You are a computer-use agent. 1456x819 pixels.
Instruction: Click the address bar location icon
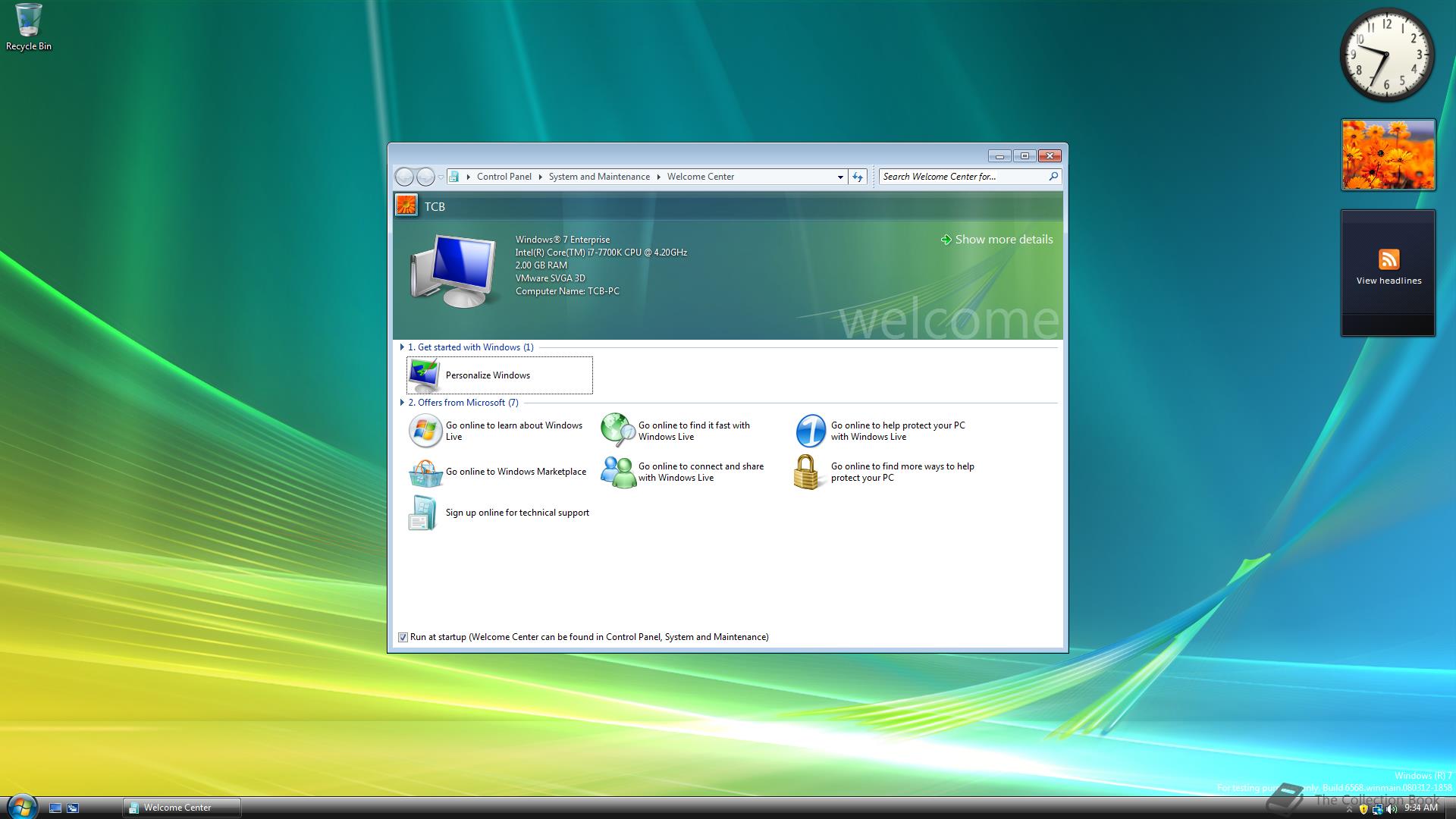(x=454, y=177)
